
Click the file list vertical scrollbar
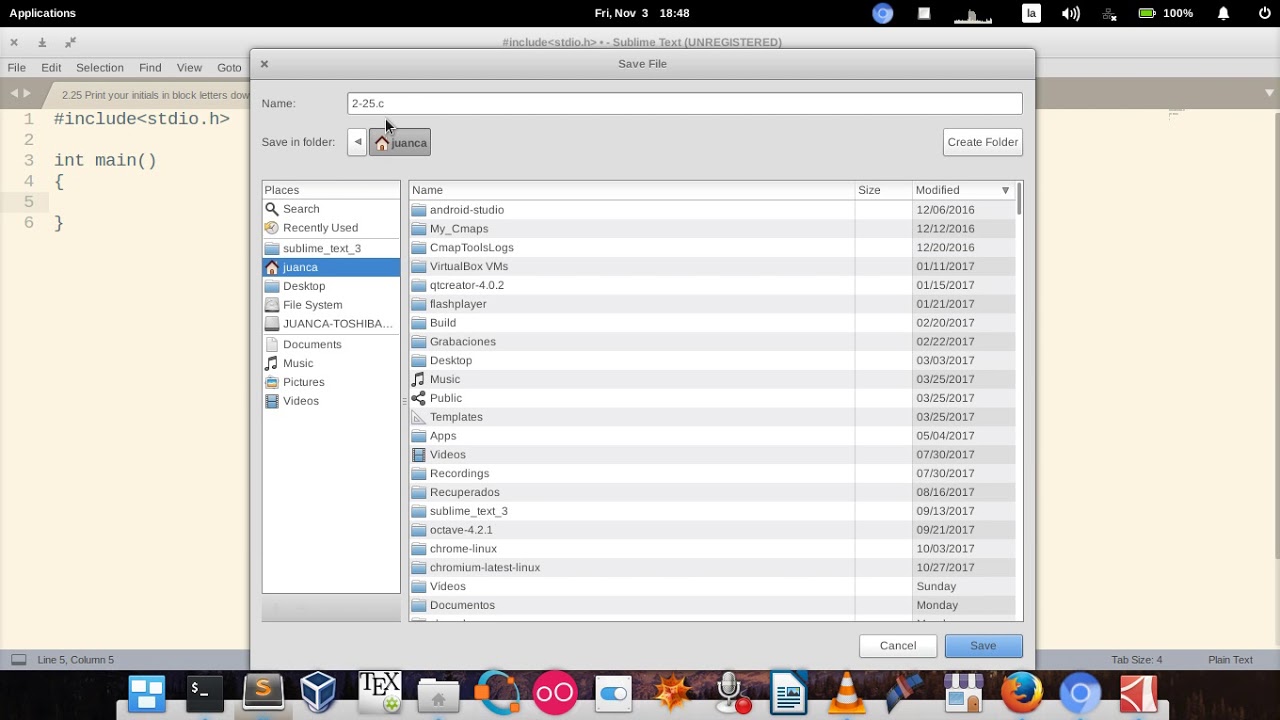point(1019,400)
